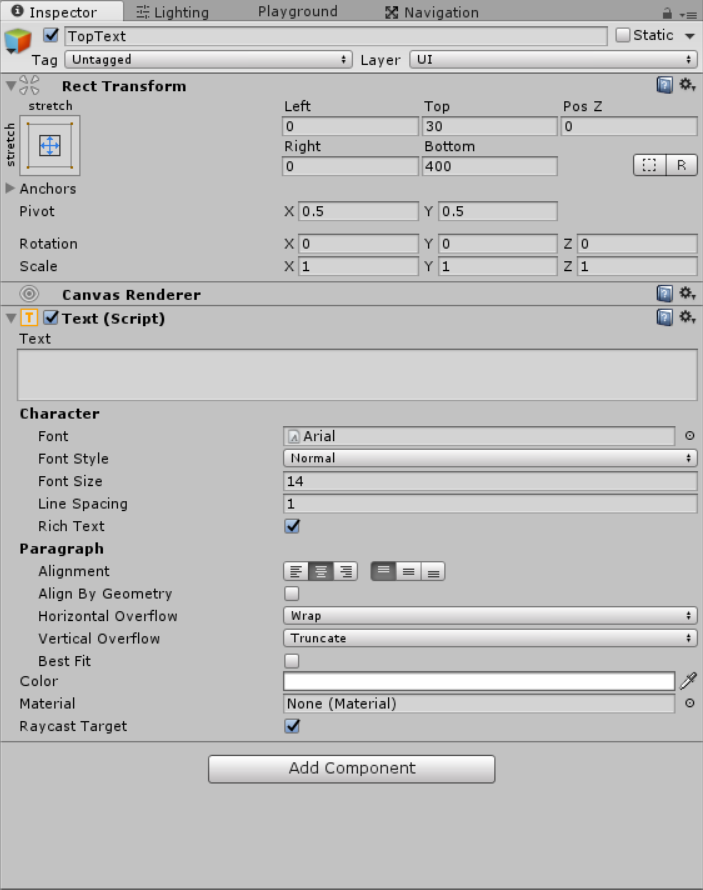Open the anchor presets stretch box
The image size is (703, 890).
point(50,145)
